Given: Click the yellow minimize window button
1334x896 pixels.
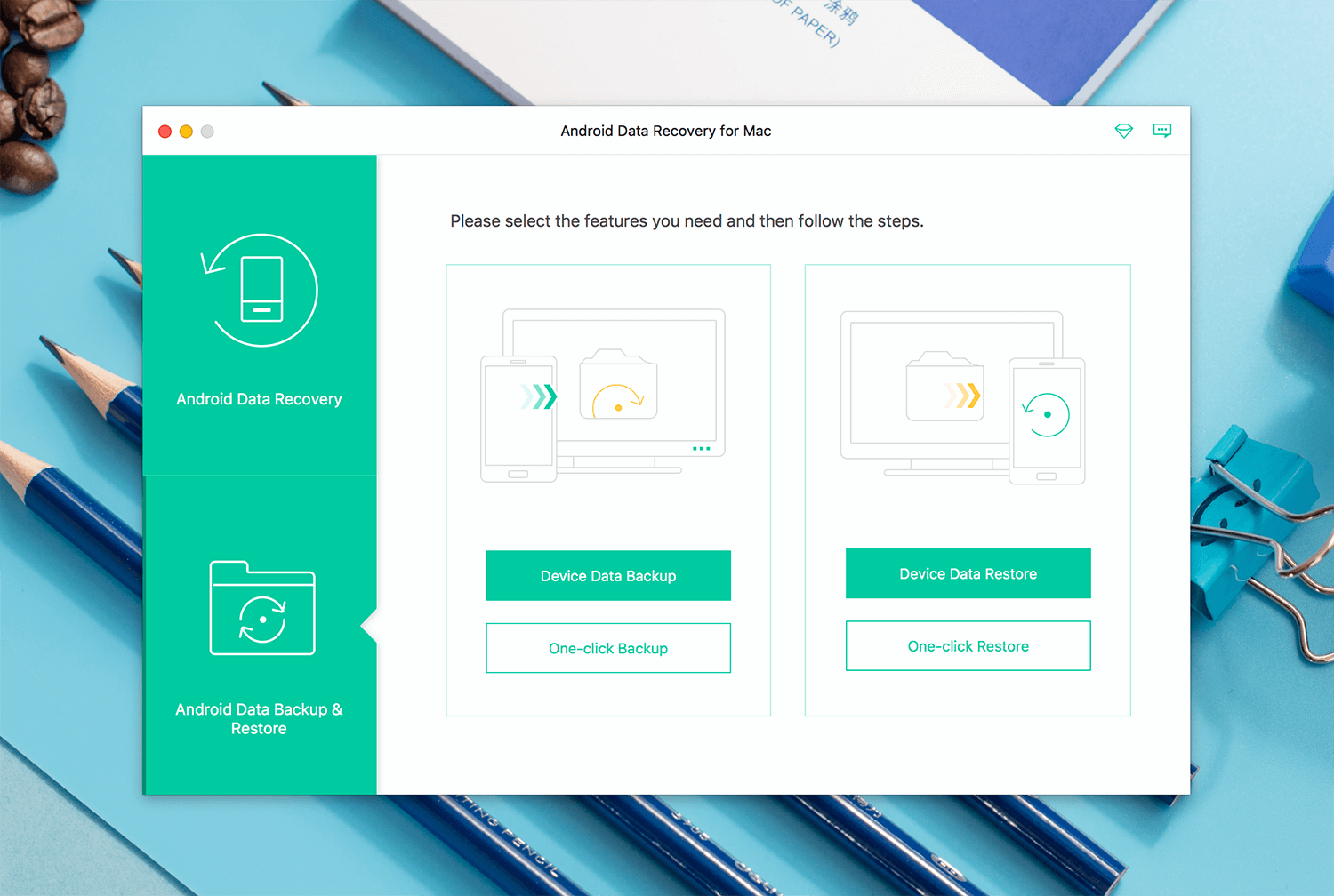Looking at the screenshot, I should click(x=186, y=132).
